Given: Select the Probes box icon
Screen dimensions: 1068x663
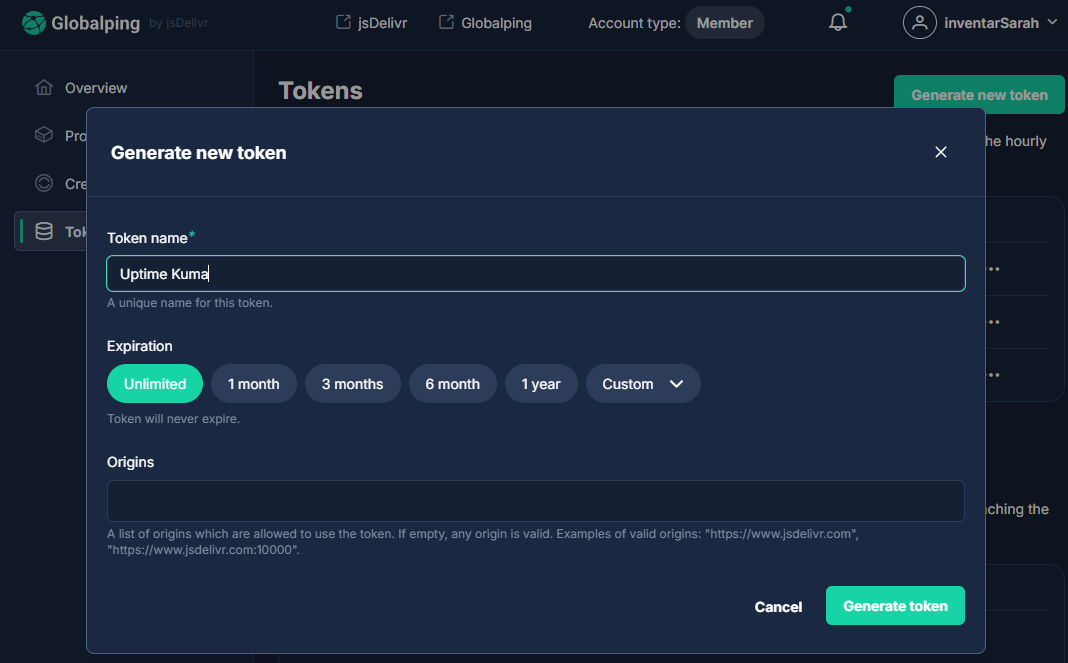Looking at the screenshot, I should (x=43, y=135).
